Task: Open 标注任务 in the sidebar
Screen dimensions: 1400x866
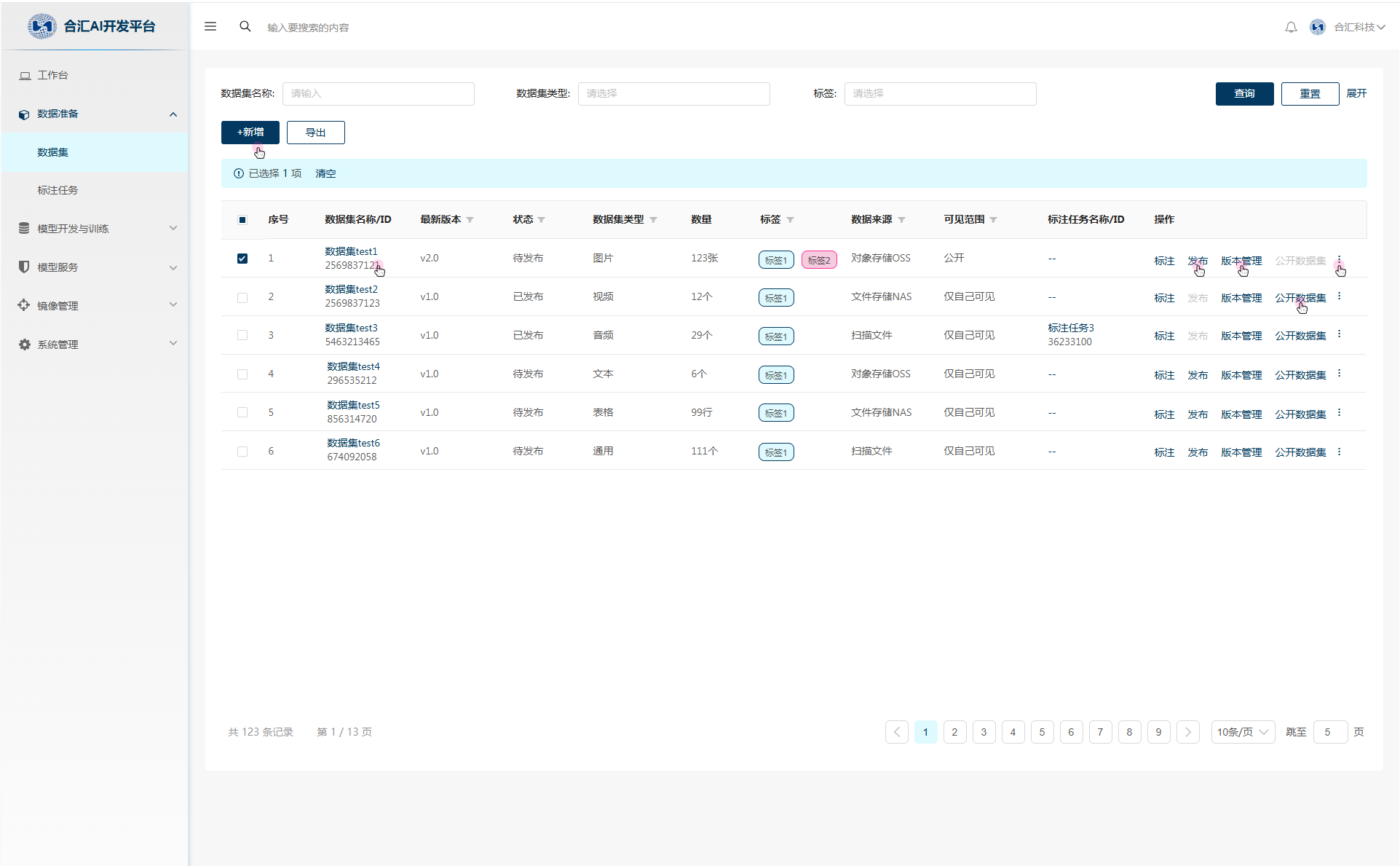Action: point(58,190)
